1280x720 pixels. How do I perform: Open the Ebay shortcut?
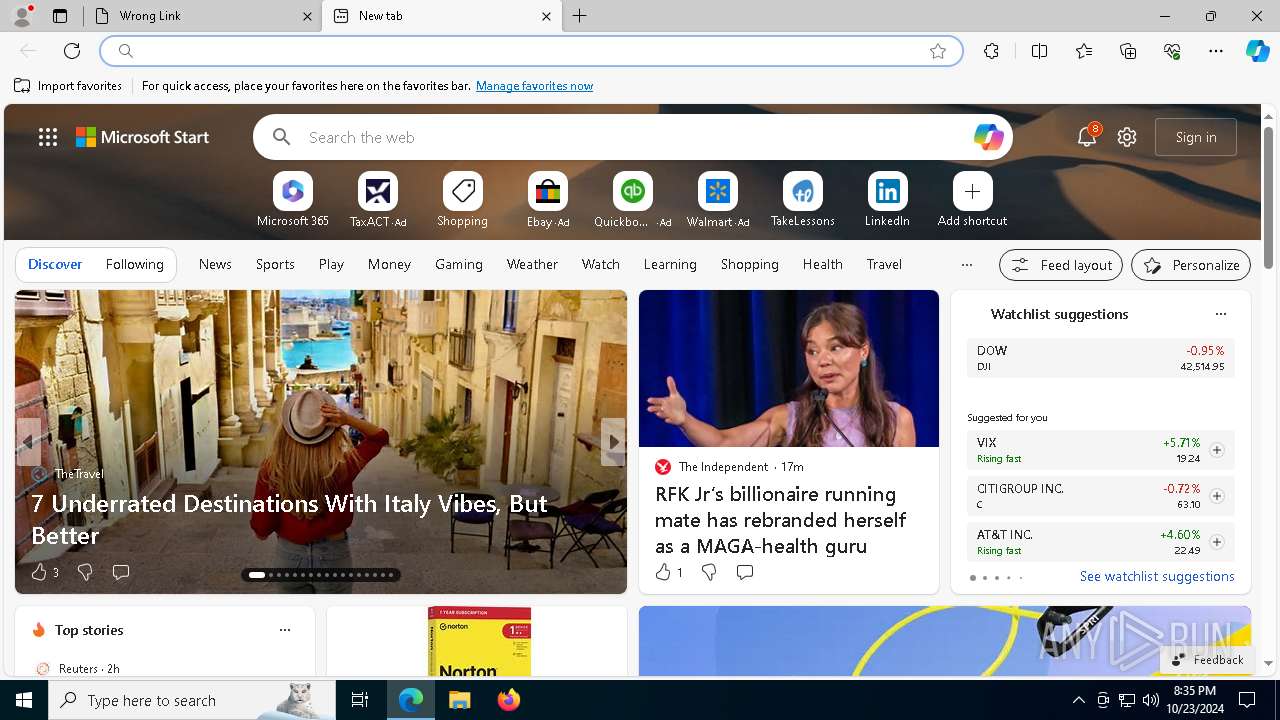point(548,200)
